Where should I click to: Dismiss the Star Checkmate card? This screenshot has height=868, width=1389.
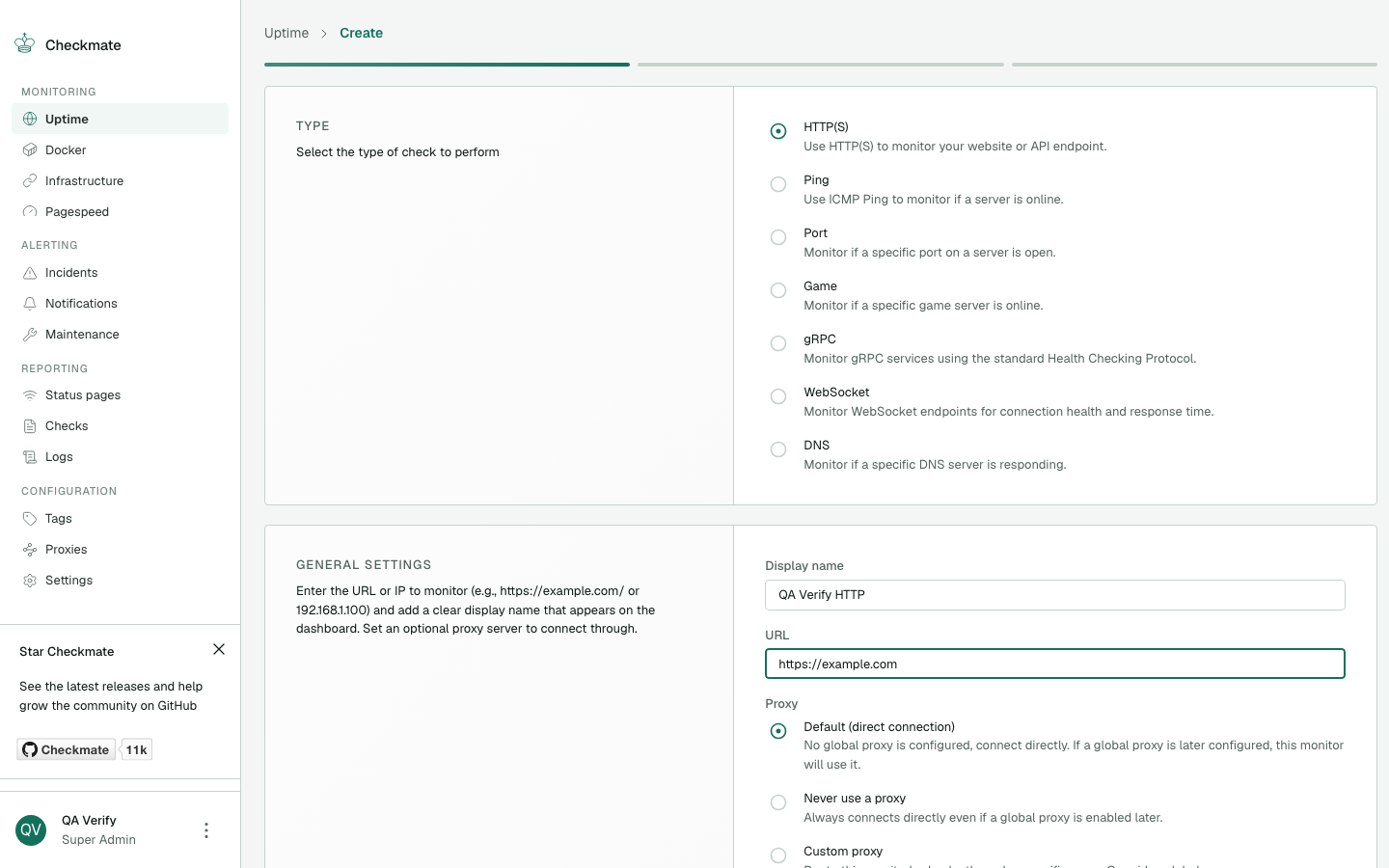219,649
